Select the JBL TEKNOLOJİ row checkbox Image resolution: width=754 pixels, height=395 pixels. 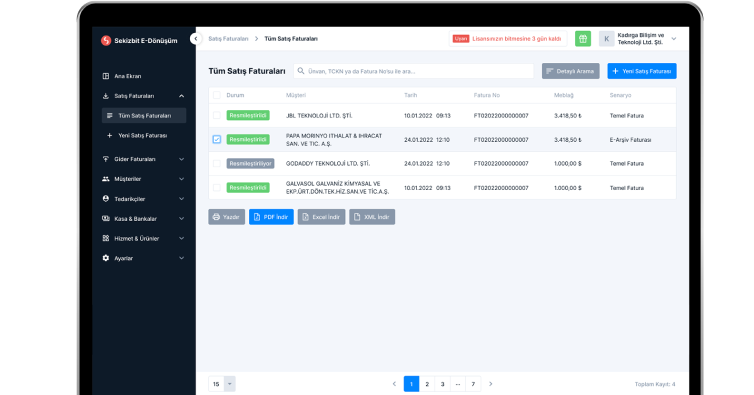[x=217, y=115]
